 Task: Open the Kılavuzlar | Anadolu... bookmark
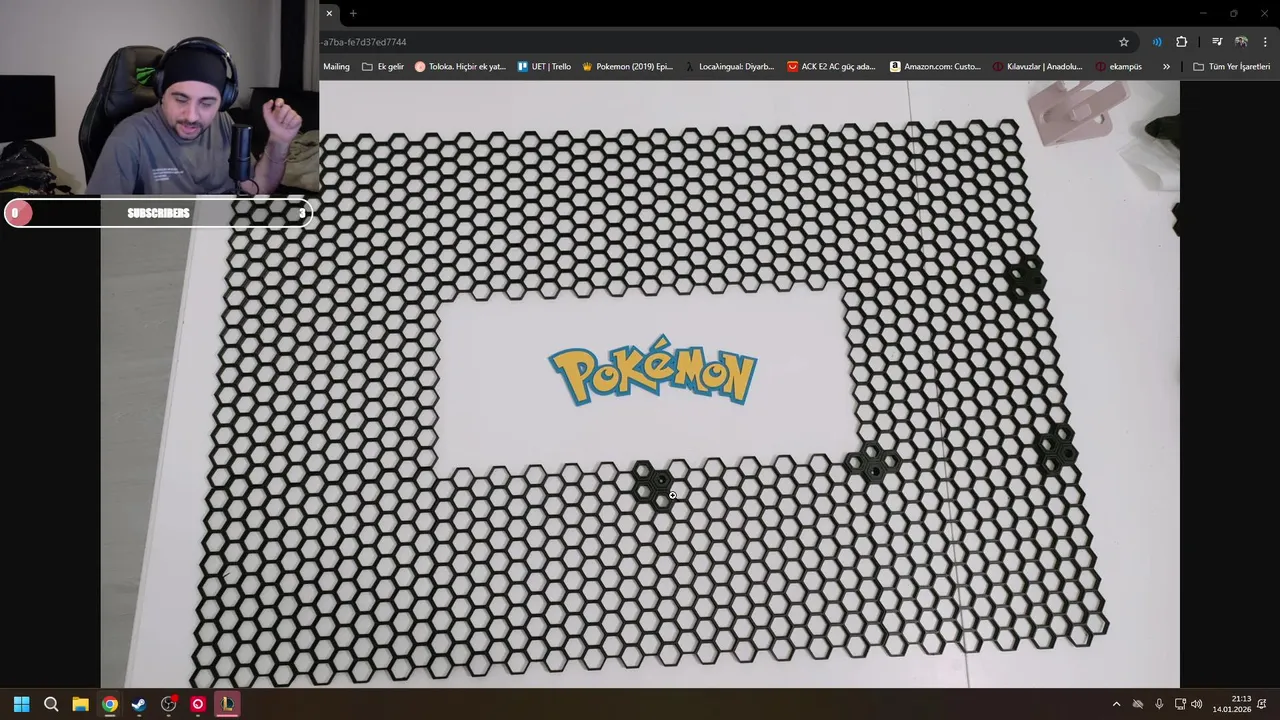[1037, 67]
